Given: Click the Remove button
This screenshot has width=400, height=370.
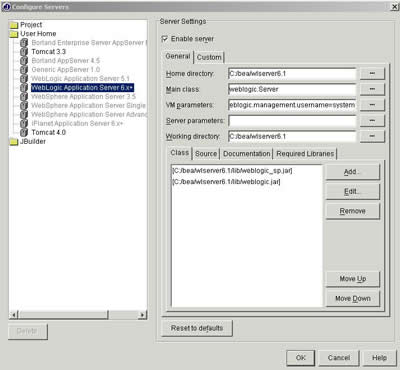Looking at the screenshot, I should tap(352, 211).
